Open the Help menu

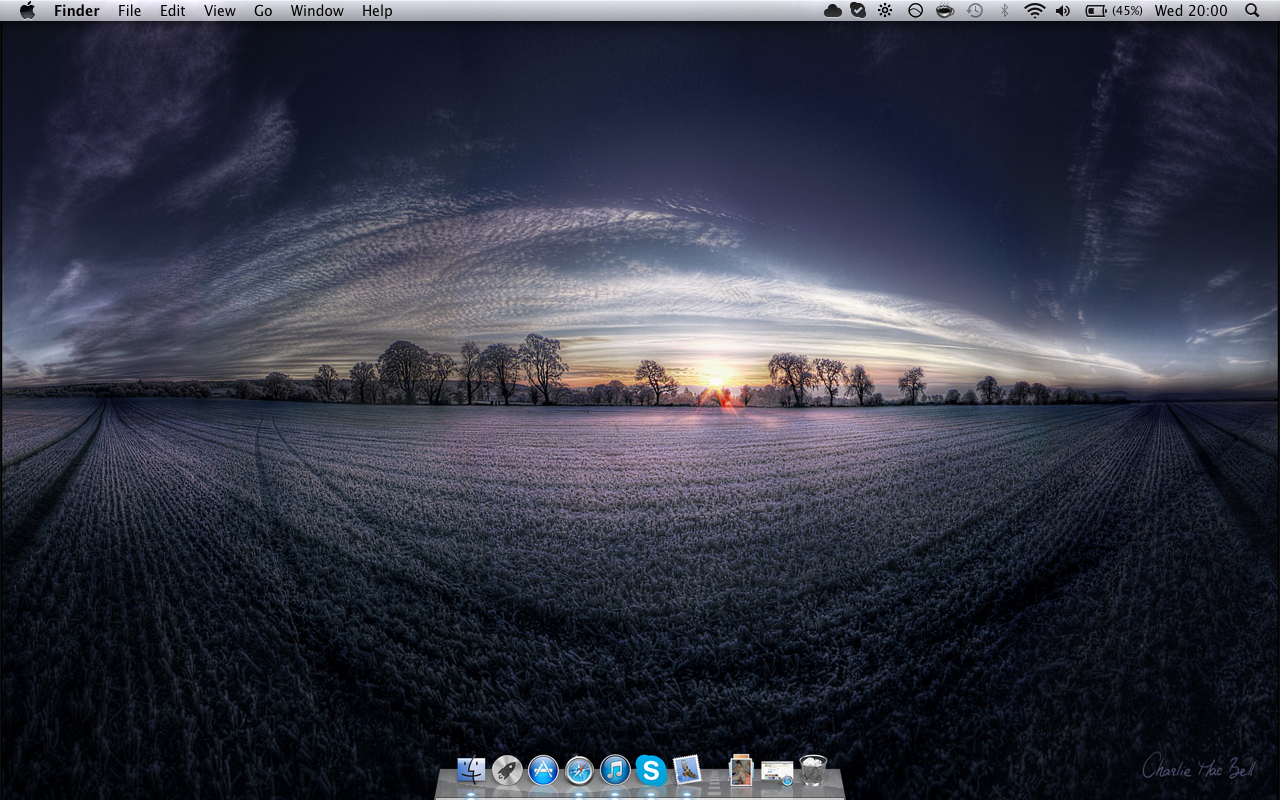[377, 10]
